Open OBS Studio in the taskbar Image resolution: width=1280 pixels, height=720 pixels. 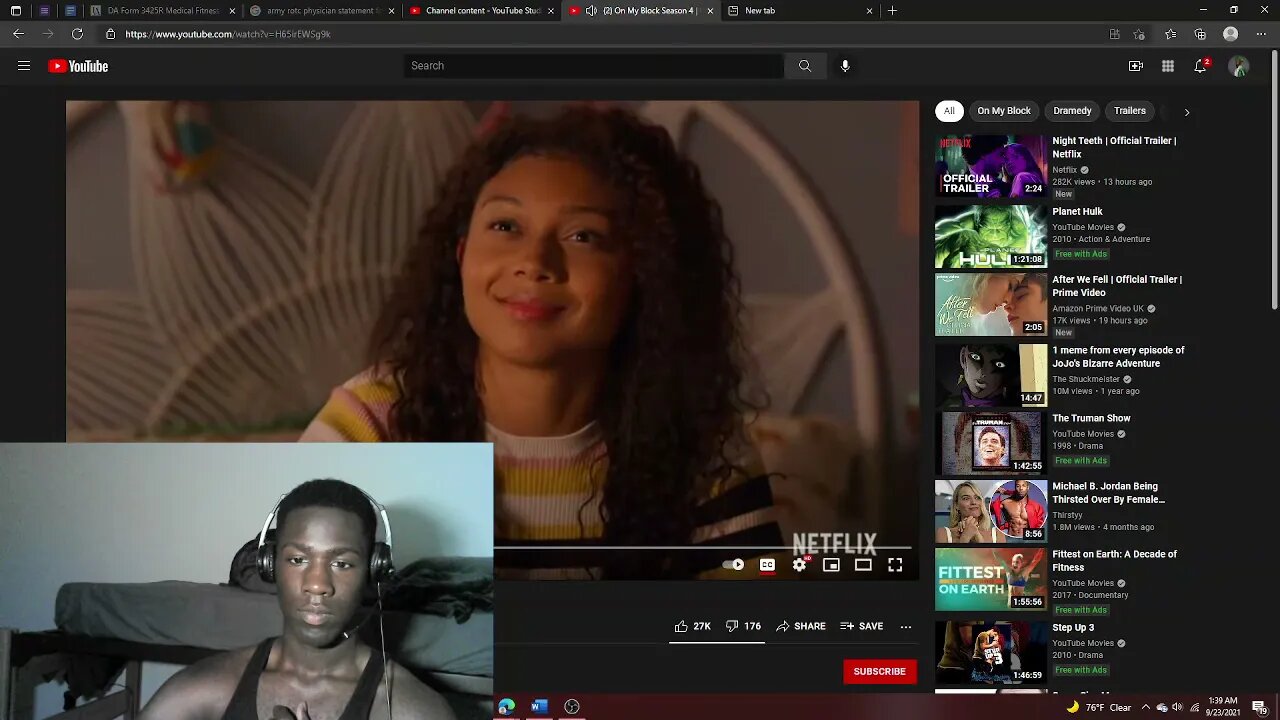tap(572, 707)
